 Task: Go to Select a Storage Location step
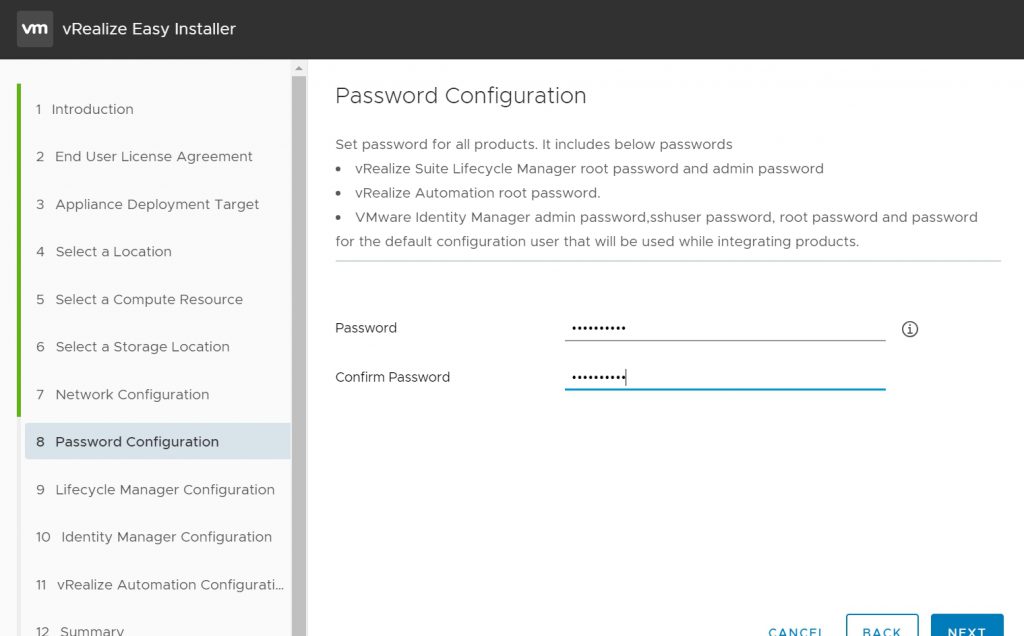[133, 347]
